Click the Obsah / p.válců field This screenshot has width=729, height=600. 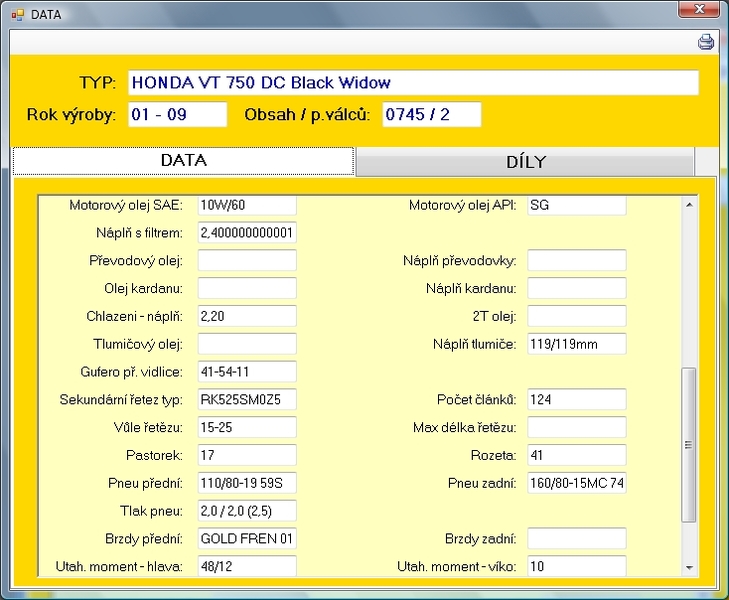[431, 114]
